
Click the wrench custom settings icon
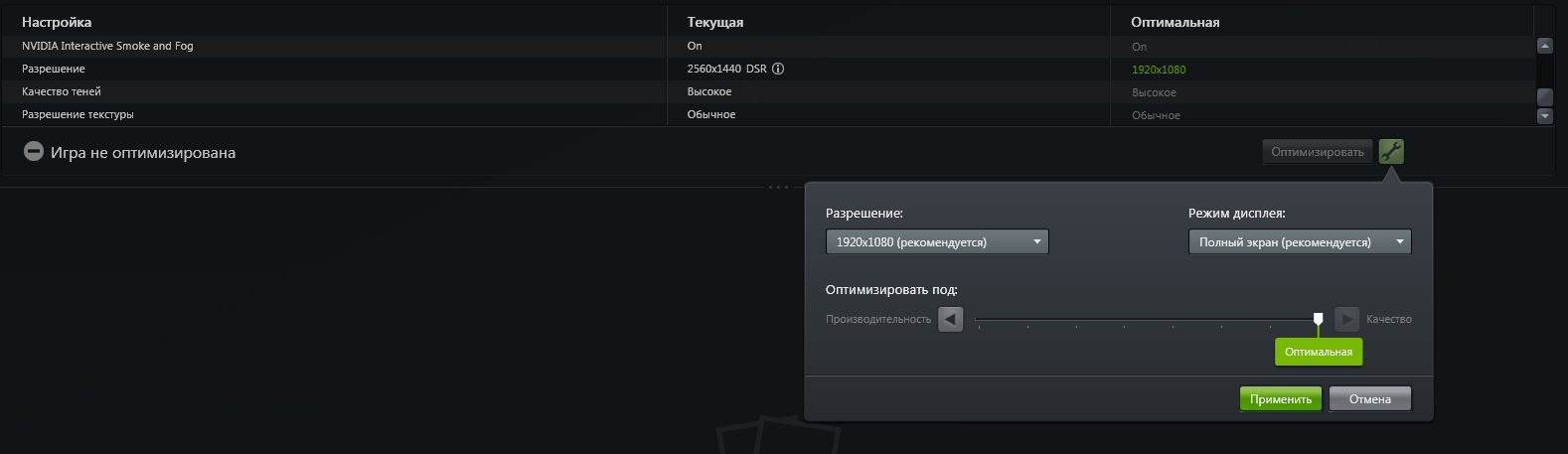[1391, 152]
